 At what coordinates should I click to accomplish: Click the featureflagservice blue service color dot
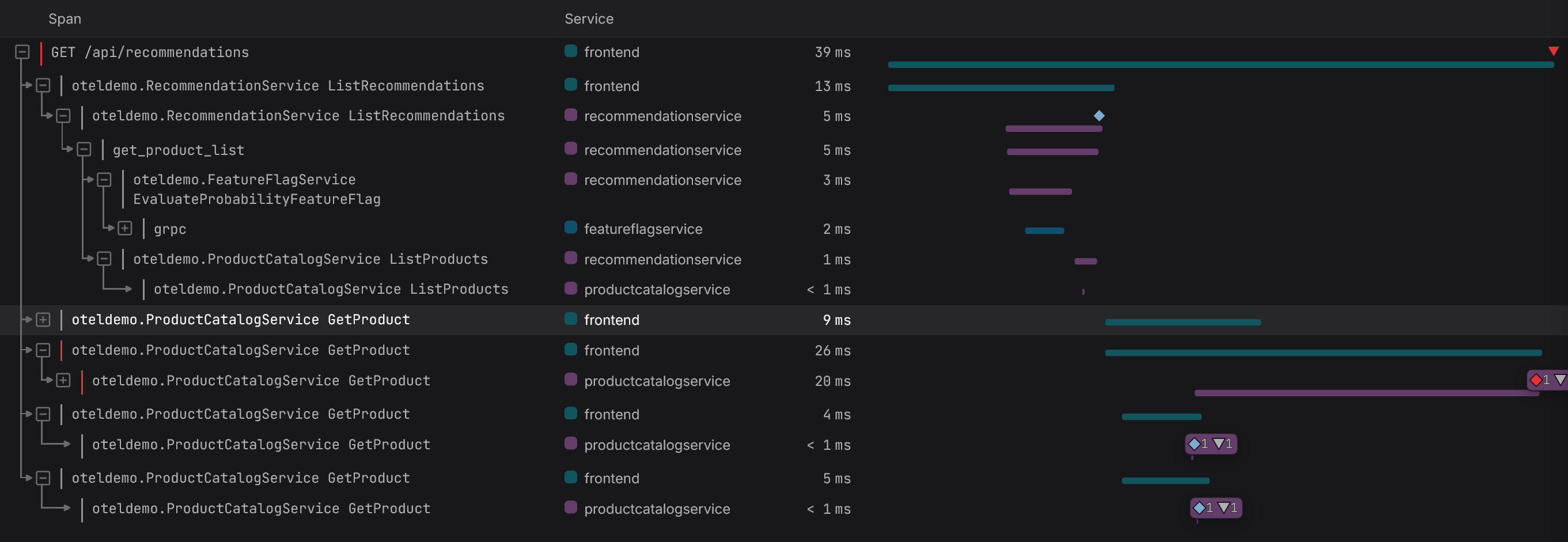(570, 228)
